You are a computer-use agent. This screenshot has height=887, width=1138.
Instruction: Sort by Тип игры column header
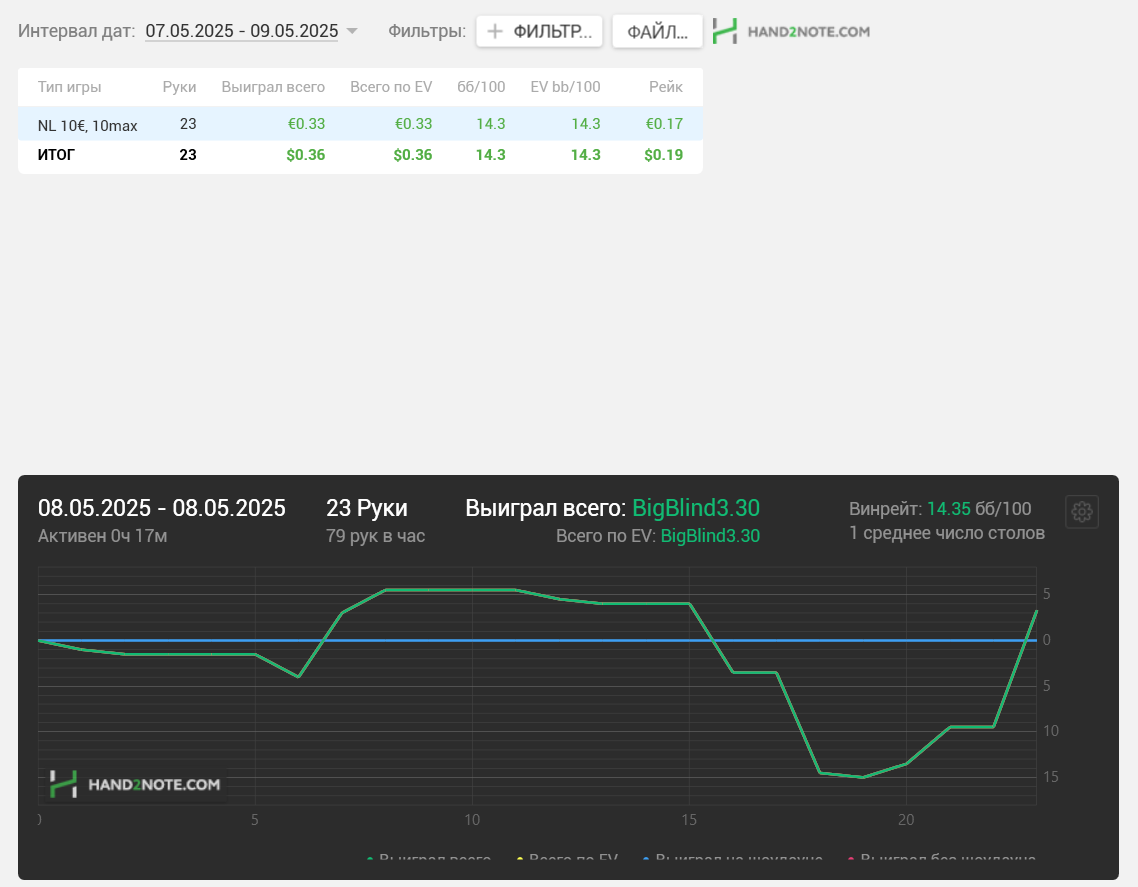click(70, 87)
